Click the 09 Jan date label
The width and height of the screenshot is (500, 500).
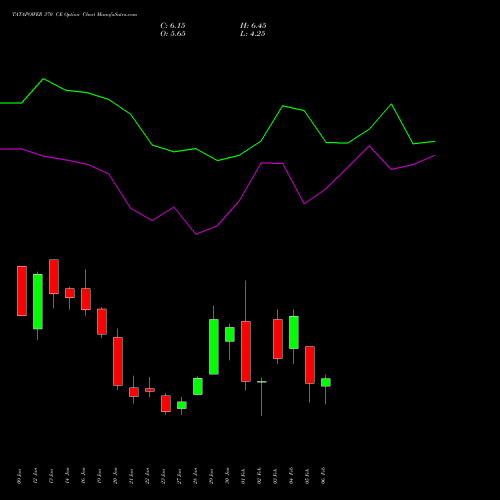click(20, 476)
